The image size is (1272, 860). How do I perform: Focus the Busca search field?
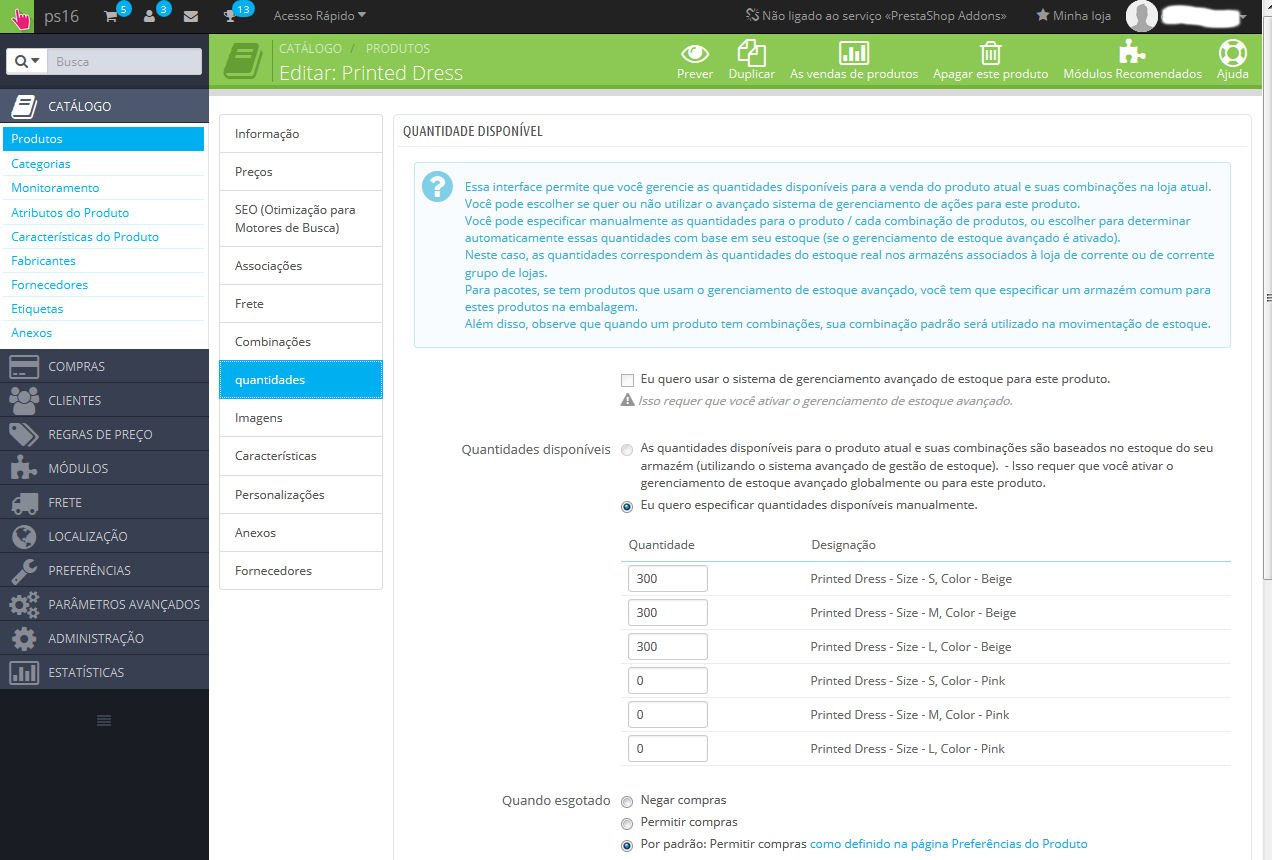tap(124, 62)
